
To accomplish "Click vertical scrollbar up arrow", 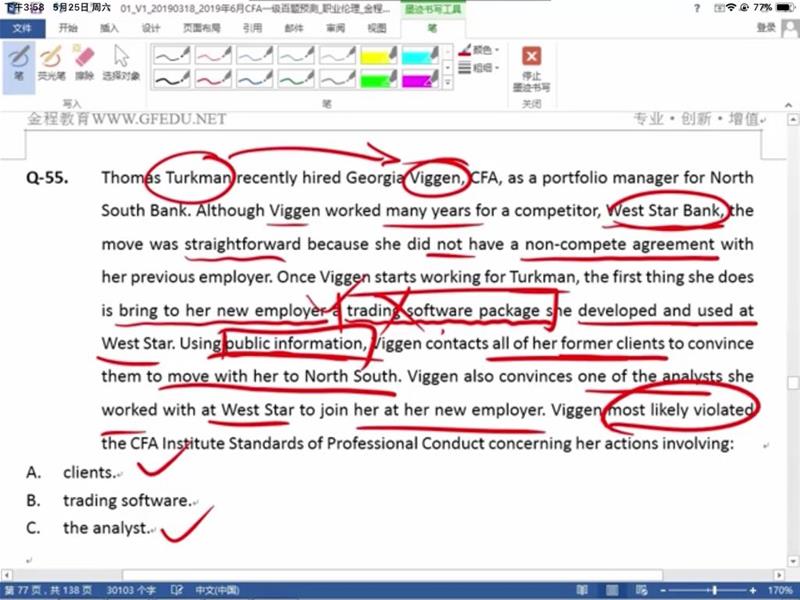I will (793, 120).
